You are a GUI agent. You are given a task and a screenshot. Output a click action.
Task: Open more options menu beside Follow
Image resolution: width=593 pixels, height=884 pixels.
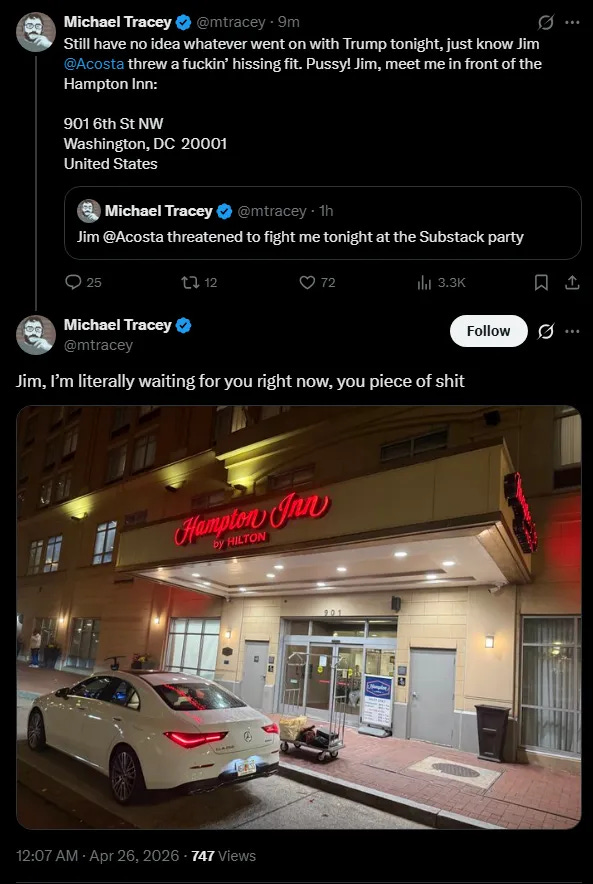pyautogui.click(x=572, y=332)
